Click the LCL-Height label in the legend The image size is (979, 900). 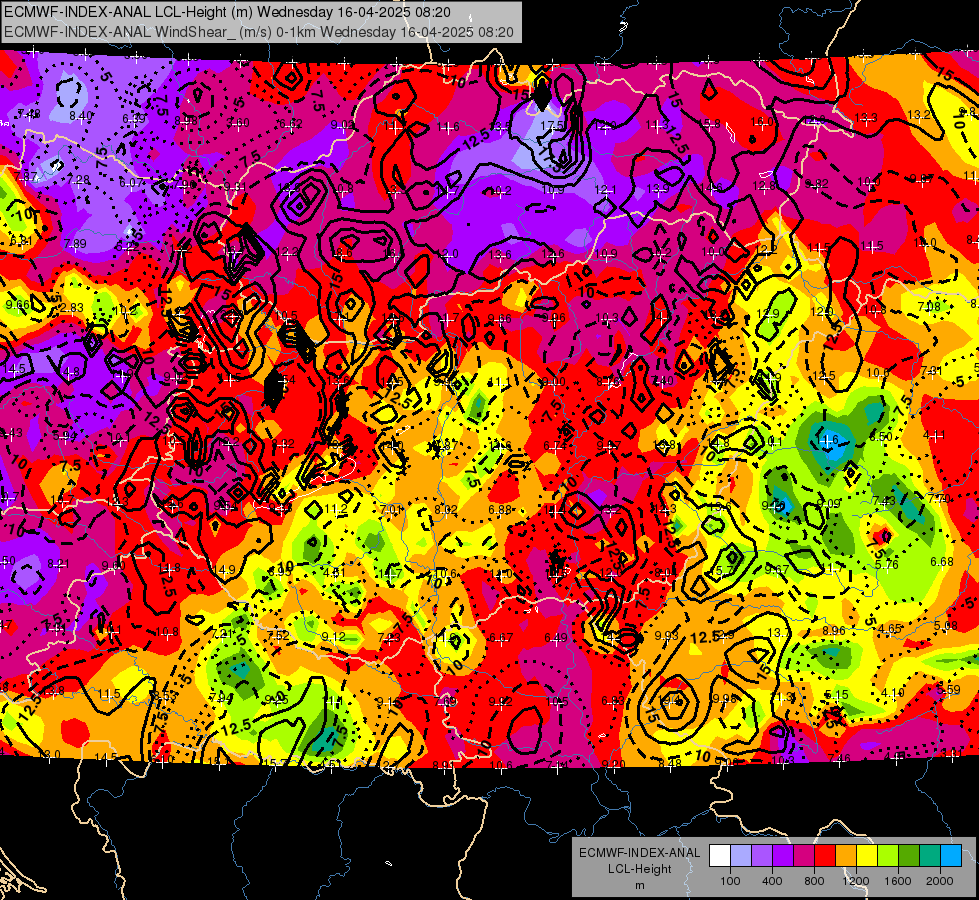639,869
